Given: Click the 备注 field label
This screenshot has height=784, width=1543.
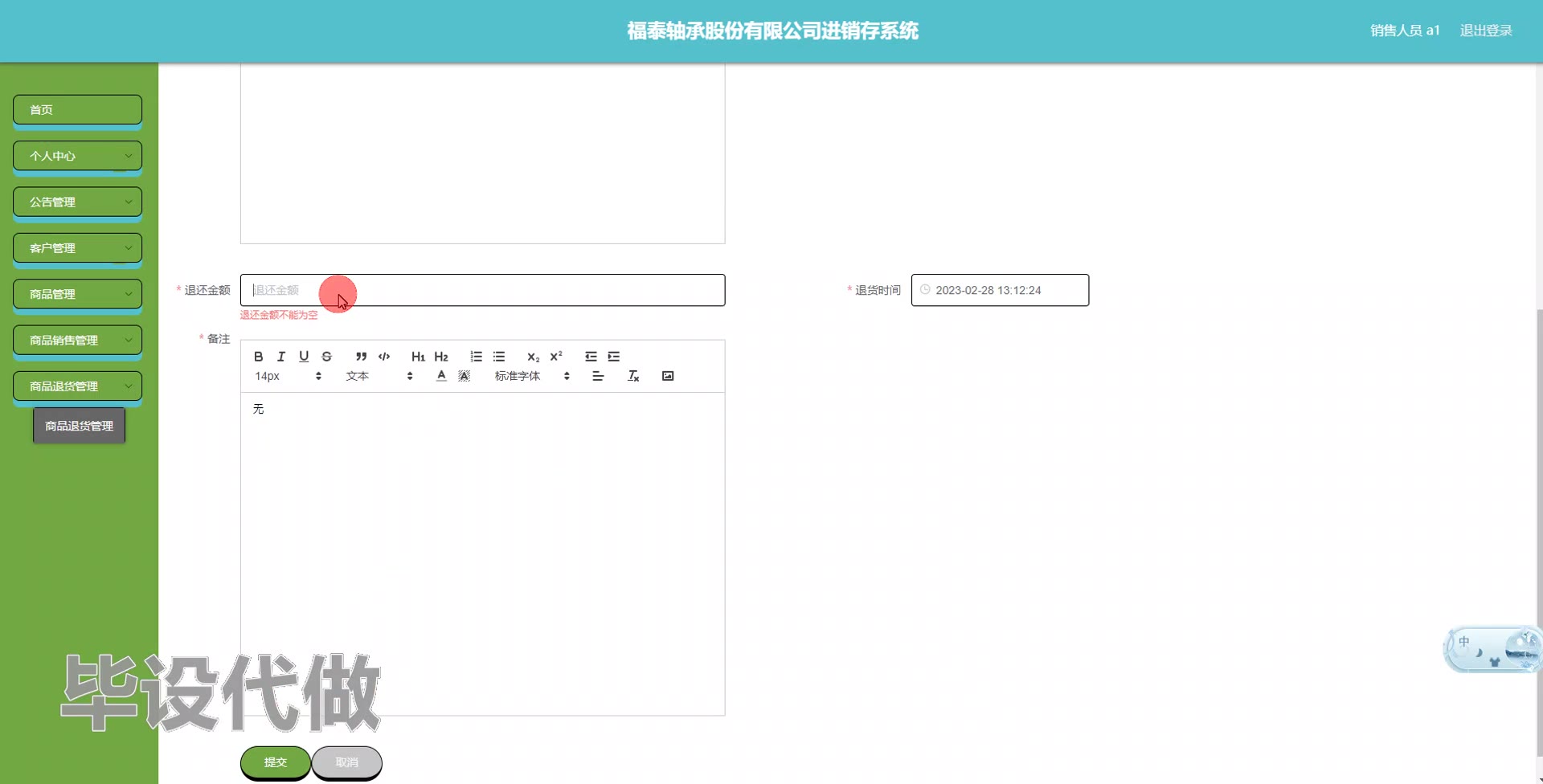Looking at the screenshot, I should point(219,339).
